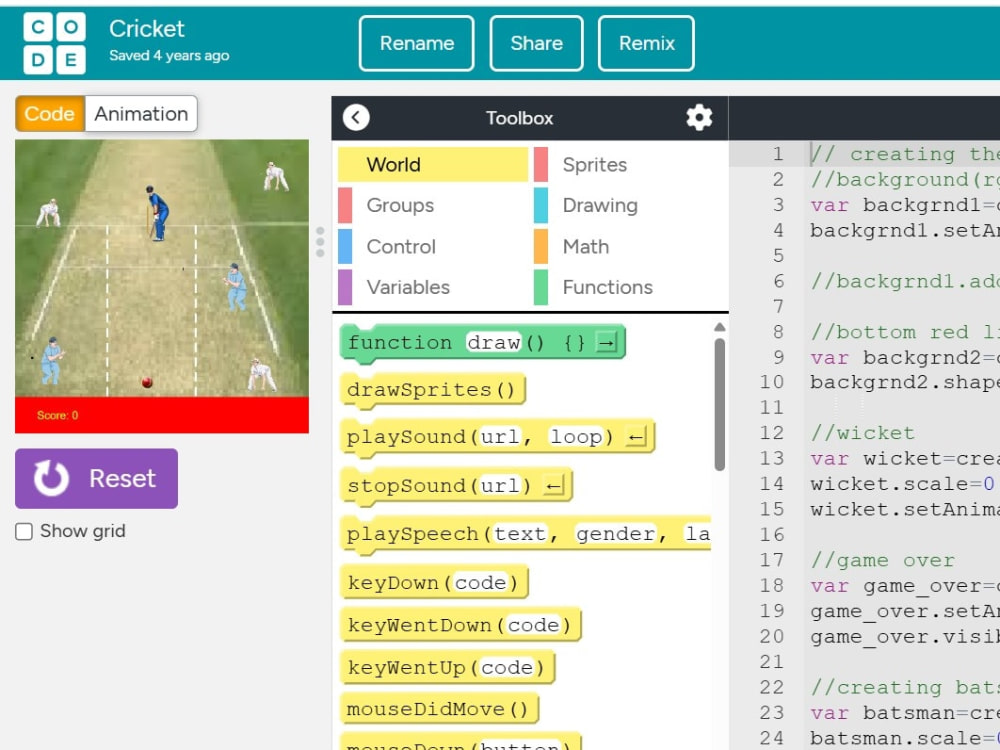Image resolution: width=1000 pixels, height=750 pixels.
Task: Select mouseDidMove() block
Action: (x=439, y=710)
